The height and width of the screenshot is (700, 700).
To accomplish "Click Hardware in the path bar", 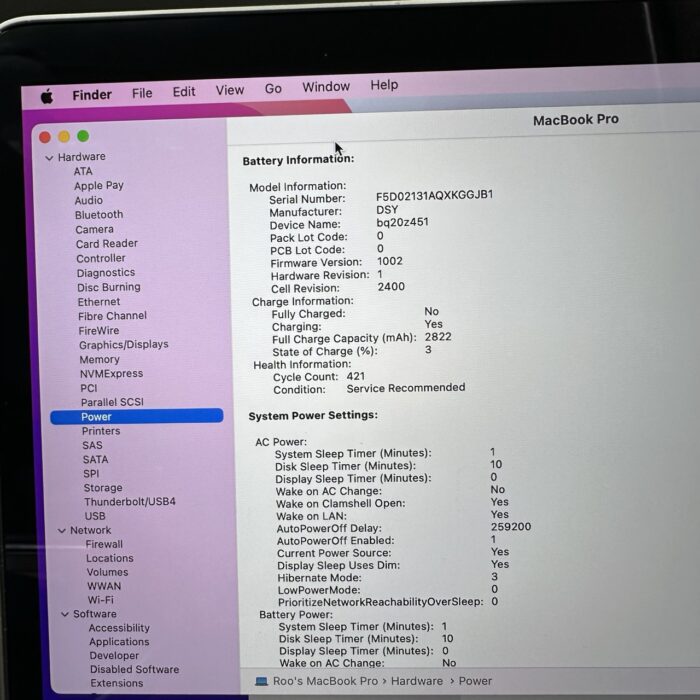I will coord(417,681).
